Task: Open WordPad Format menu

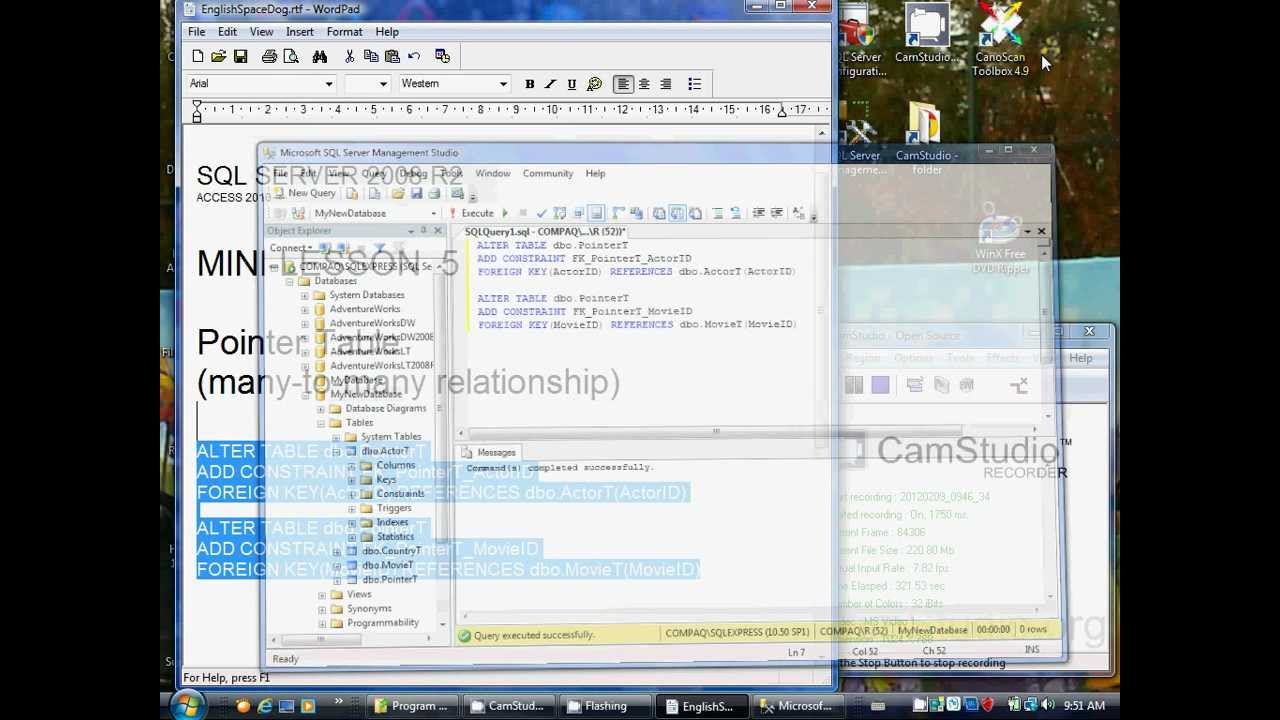Action: click(344, 32)
